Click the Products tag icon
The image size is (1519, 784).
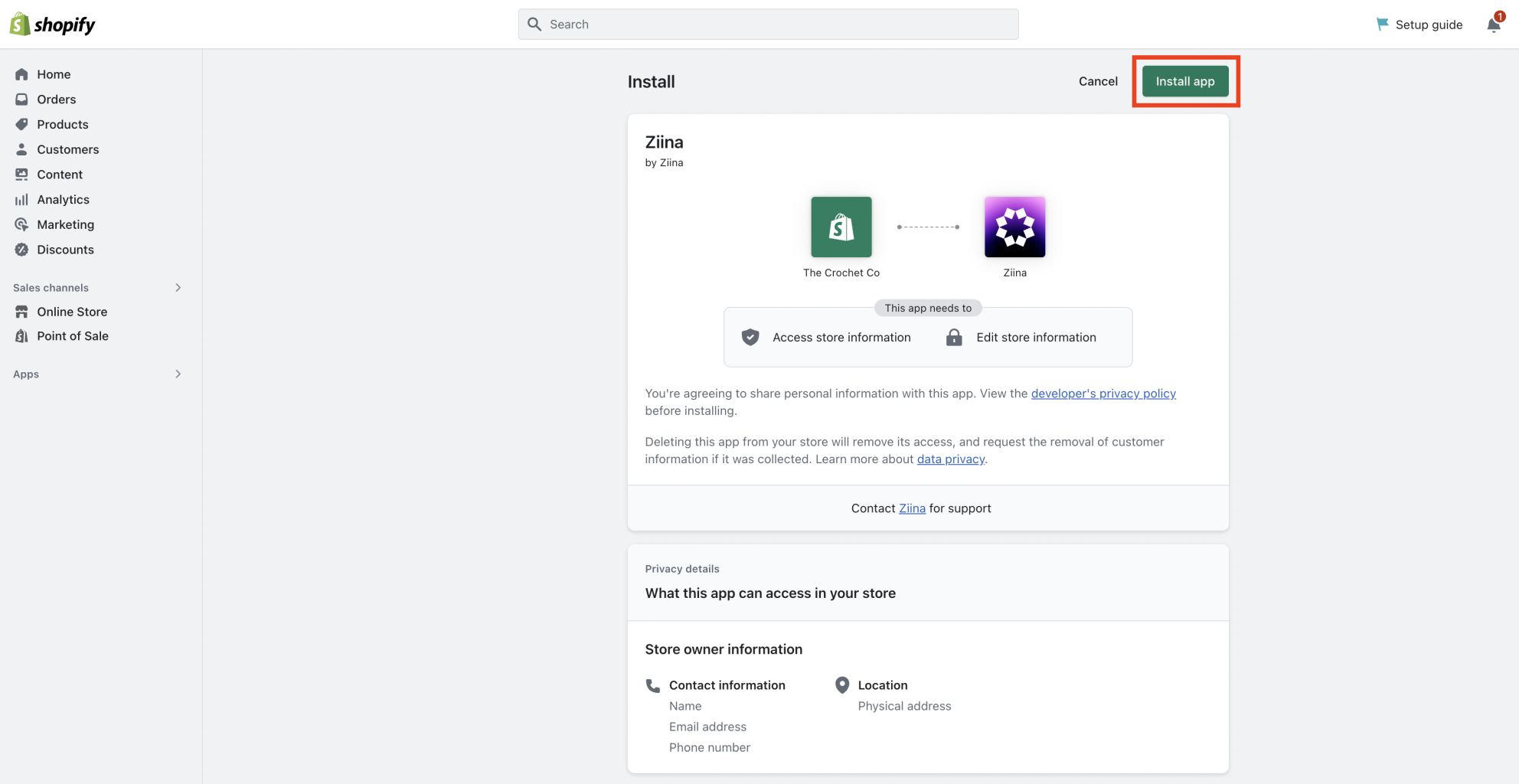pyautogui.click(x=21, y=124)
